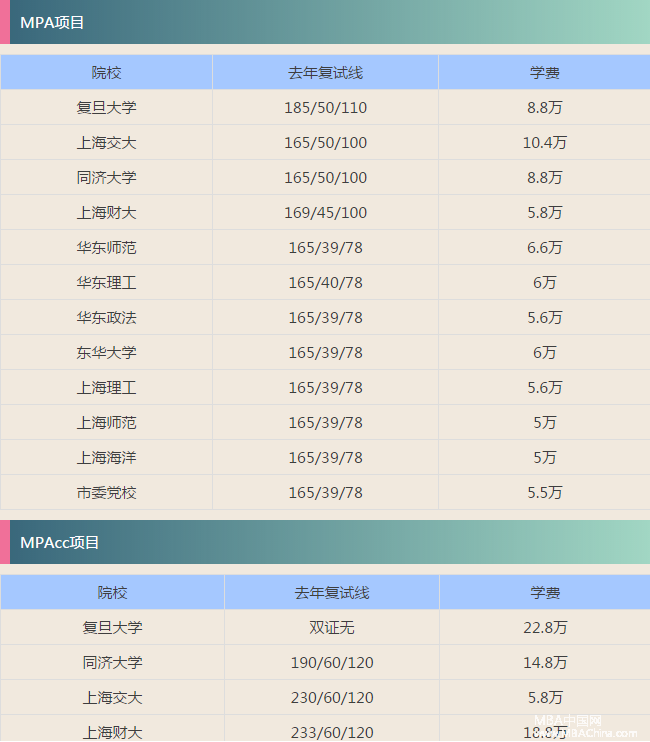This screenshot has height=742, width=650.
Task: Click the 169/45/100 score line cell
Action: [x=325, y=213]
